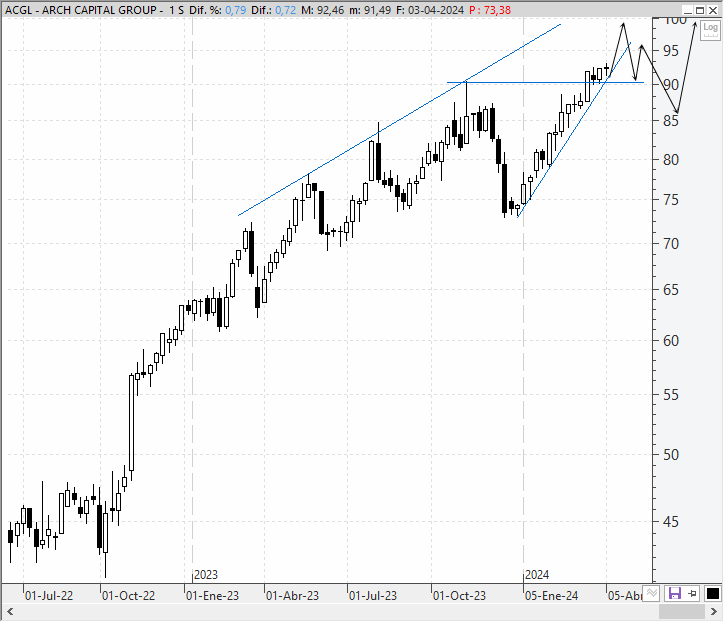Click the date F: 03-04-2024
724x622 pixels.
(429, 10)
